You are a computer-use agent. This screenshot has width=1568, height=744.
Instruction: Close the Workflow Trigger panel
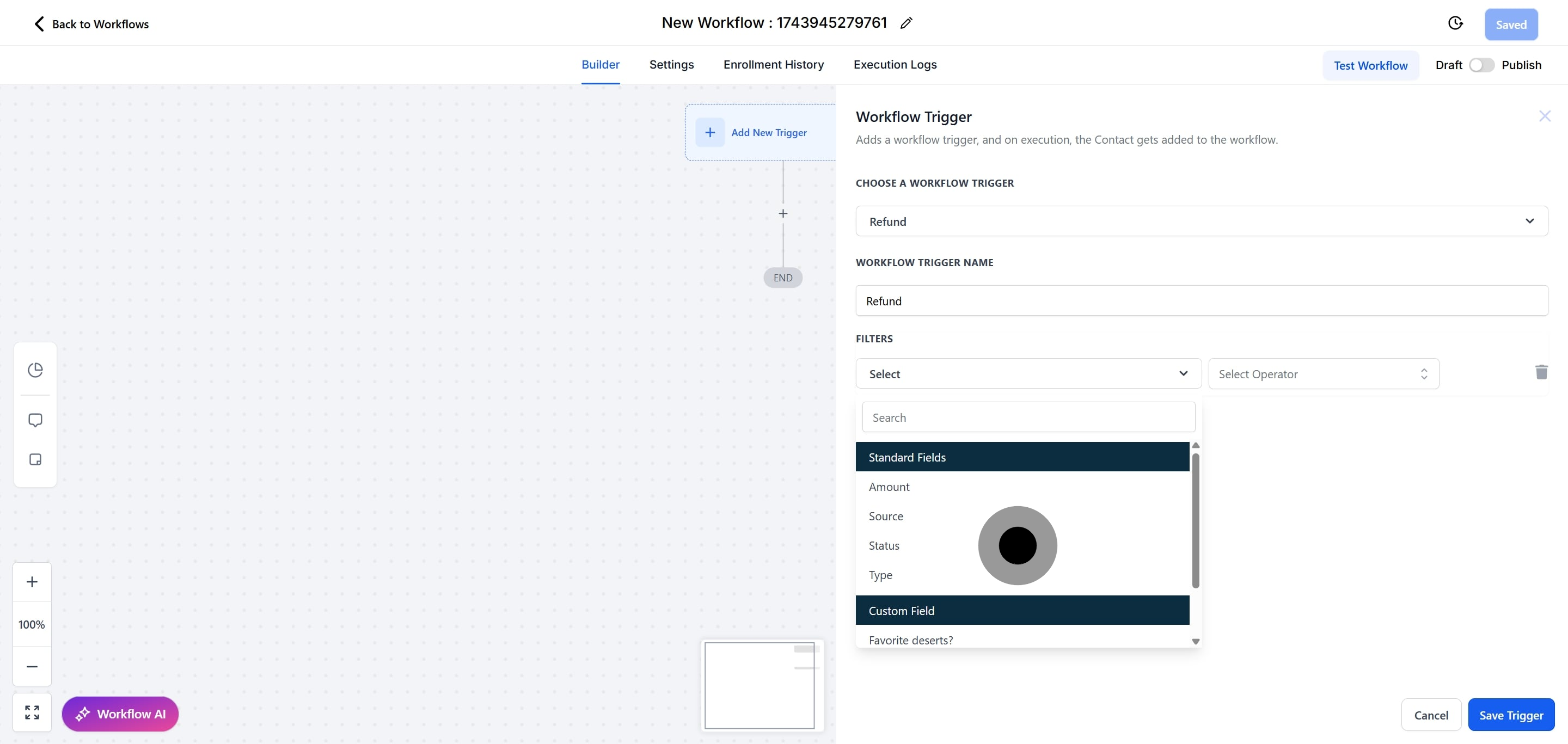pos(1544,115)
